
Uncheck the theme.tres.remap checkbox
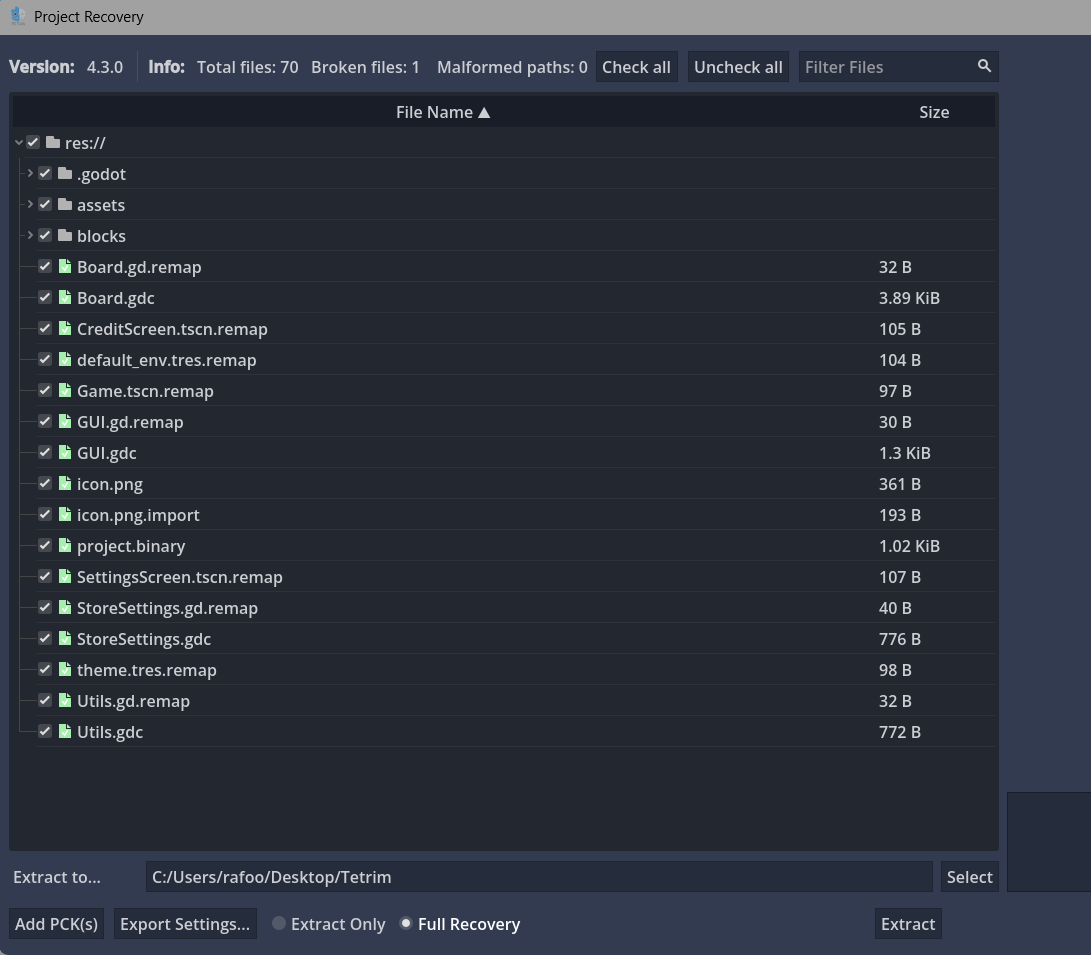tap(45, 670)
